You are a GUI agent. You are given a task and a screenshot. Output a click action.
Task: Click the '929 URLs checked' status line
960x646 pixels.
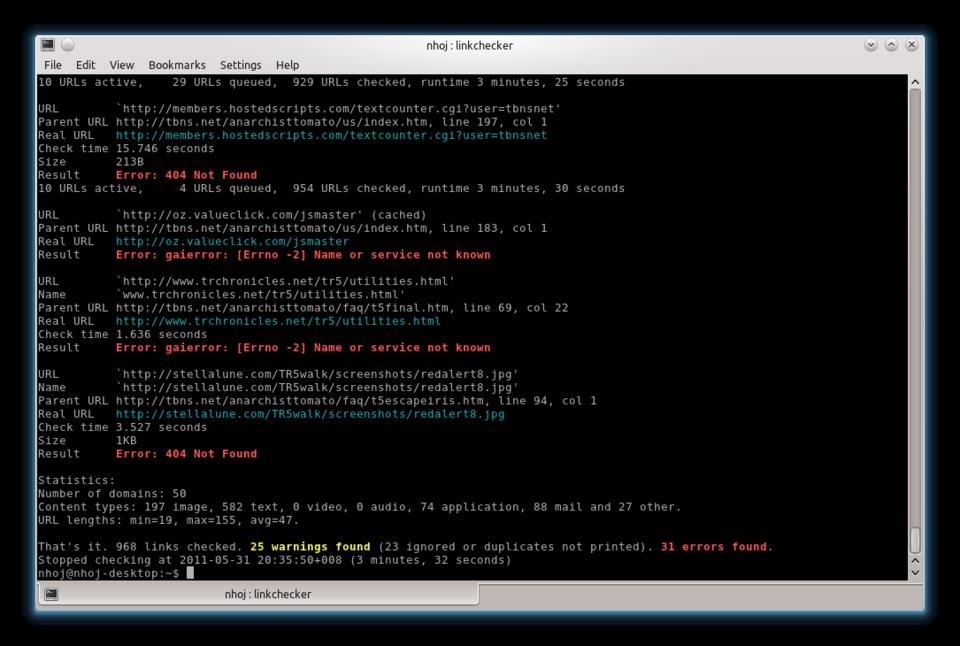coord(331,82)
